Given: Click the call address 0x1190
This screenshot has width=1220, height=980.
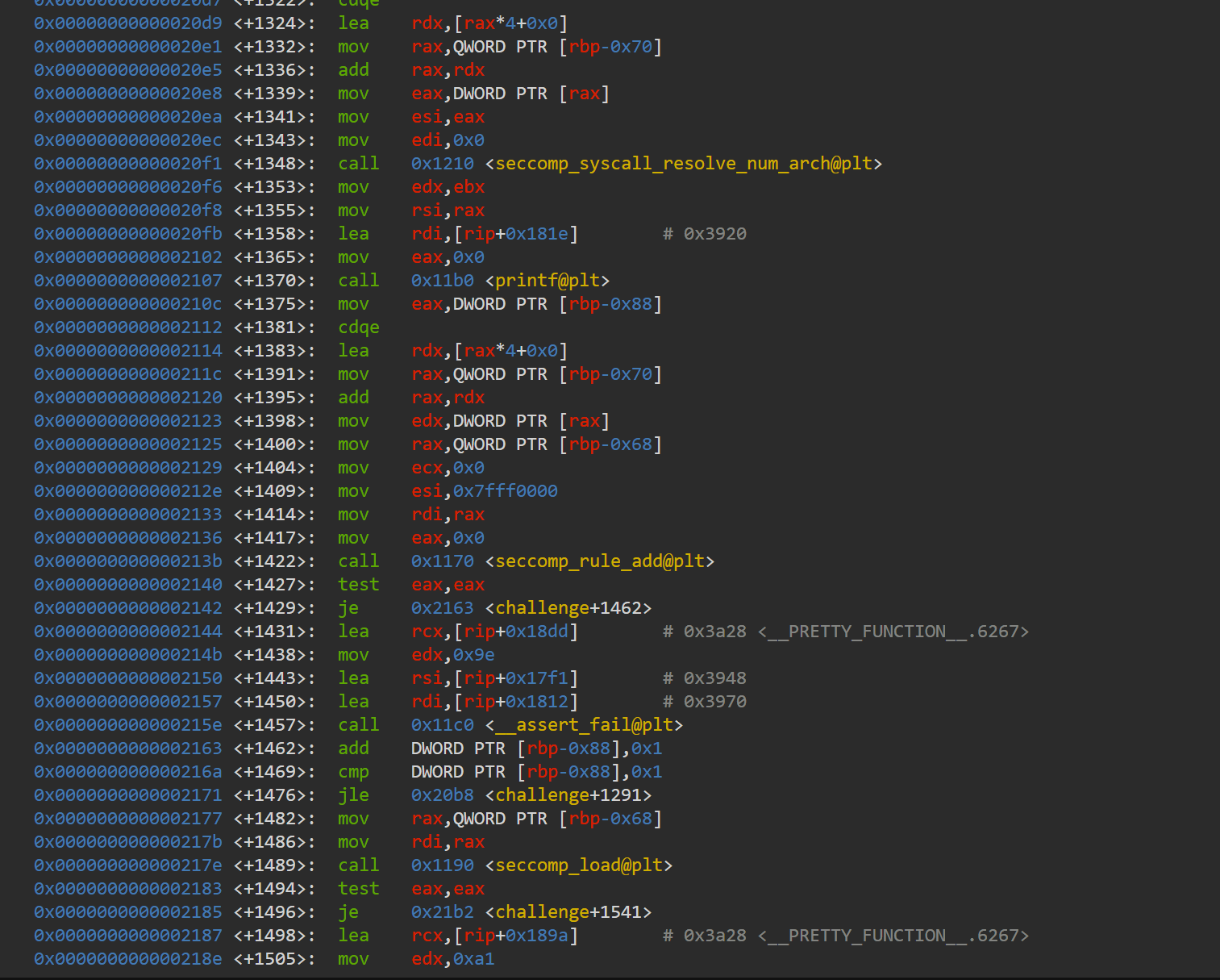Looking at the screenshot, I should (x=443, y=865).
